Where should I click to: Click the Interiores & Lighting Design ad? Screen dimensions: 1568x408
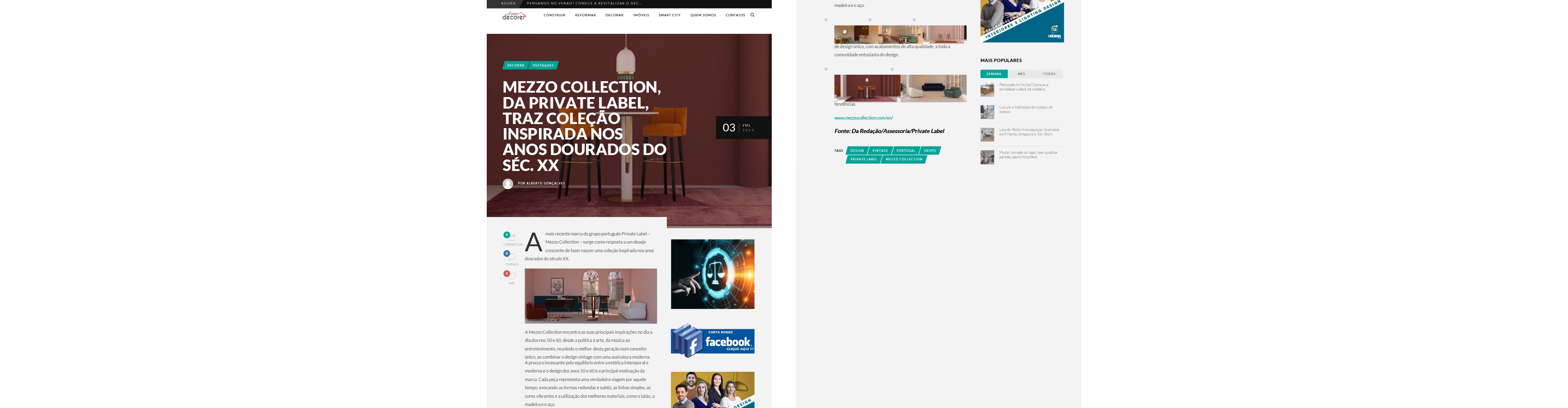(1022, 21)
